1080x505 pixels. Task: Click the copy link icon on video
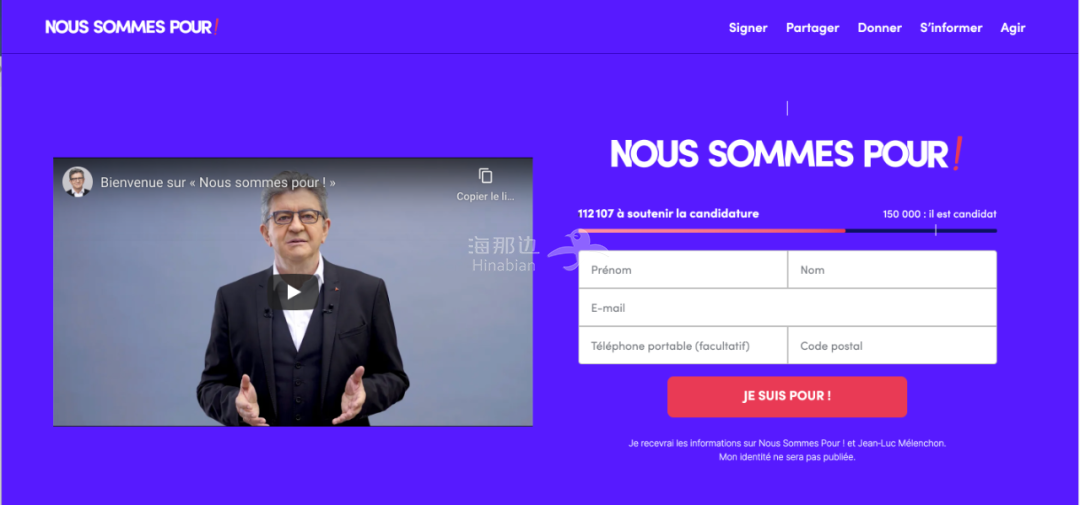click(x=486, y=176)
